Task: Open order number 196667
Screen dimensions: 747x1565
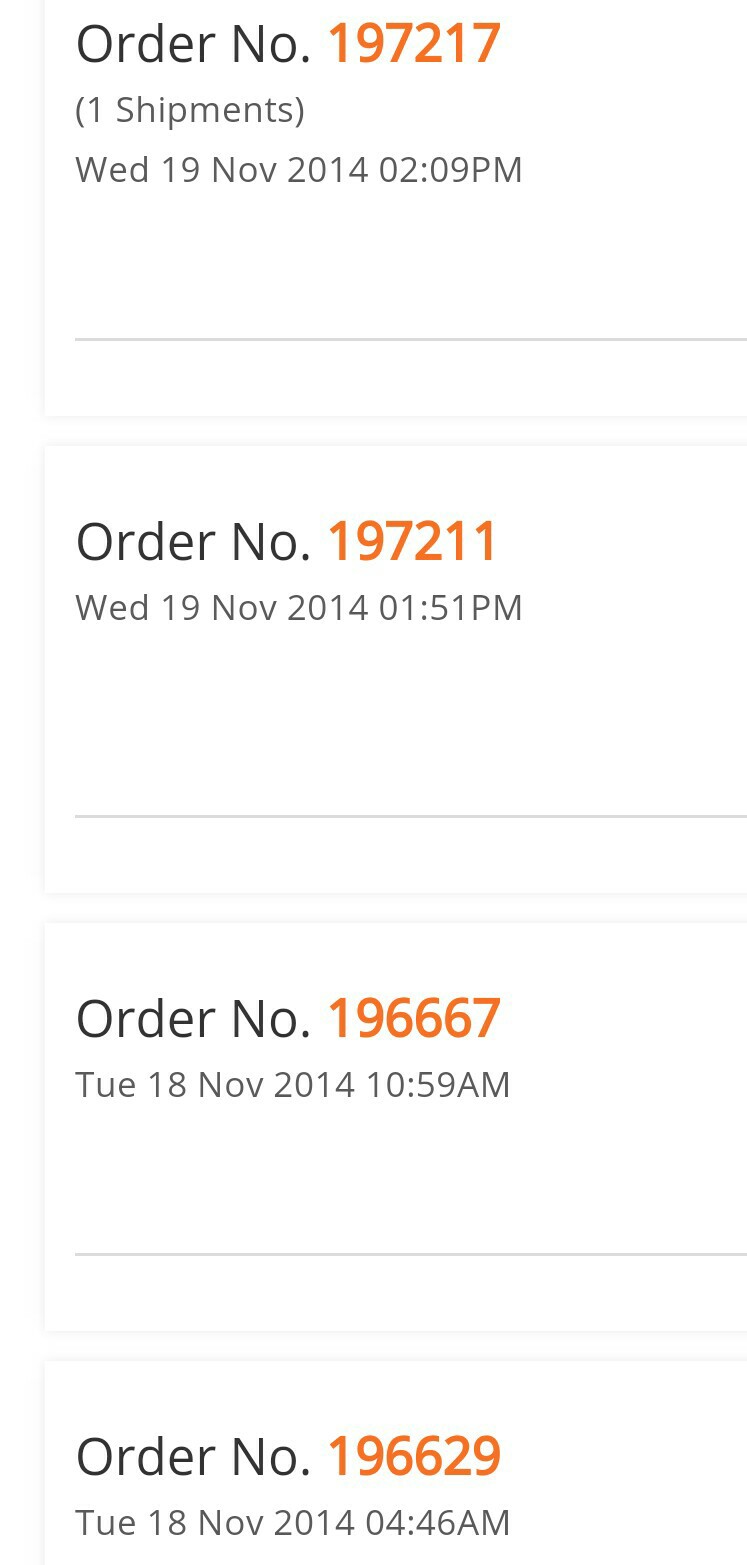Action: (413, 1018)
